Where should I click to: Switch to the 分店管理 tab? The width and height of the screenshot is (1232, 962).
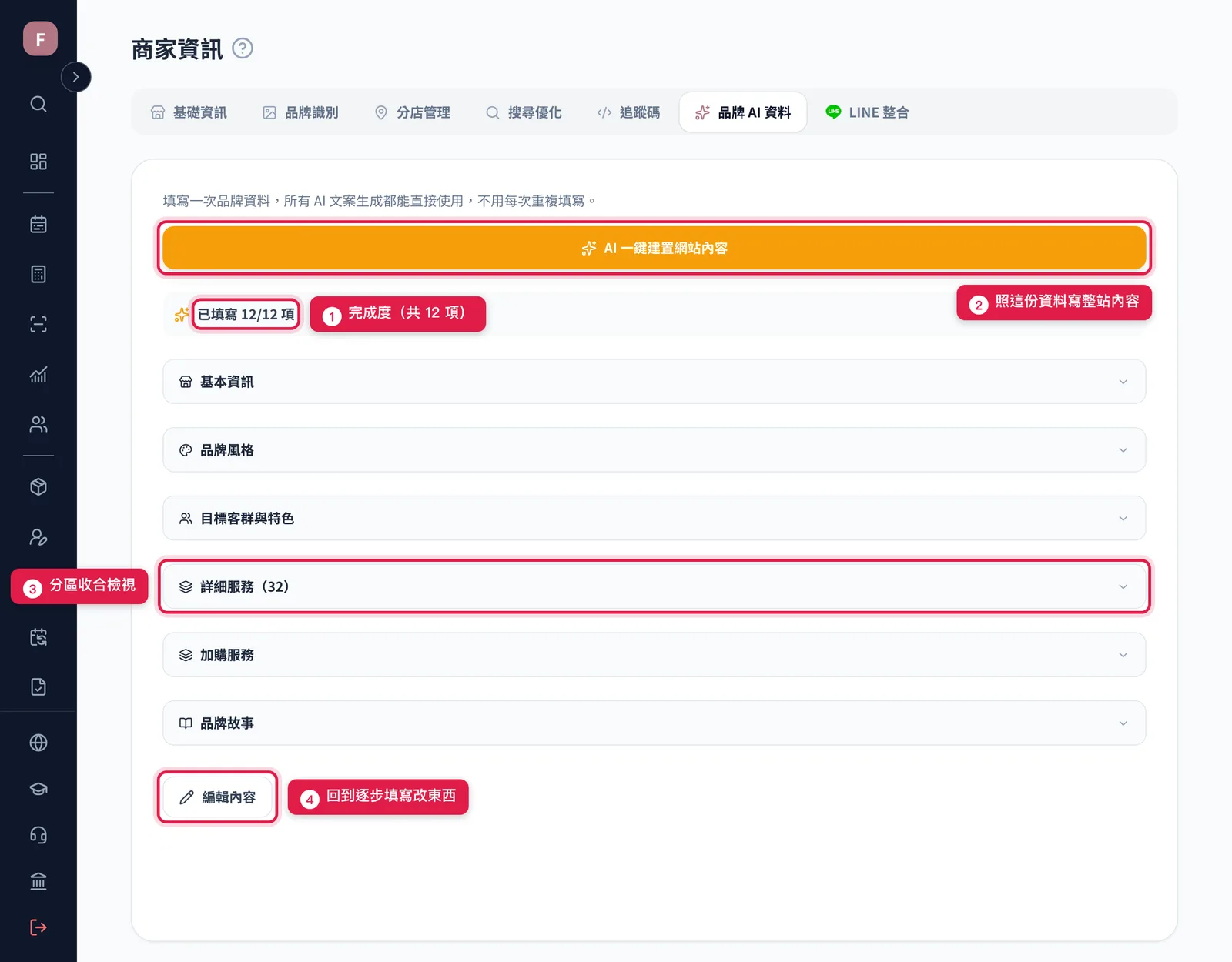point(412,112)
